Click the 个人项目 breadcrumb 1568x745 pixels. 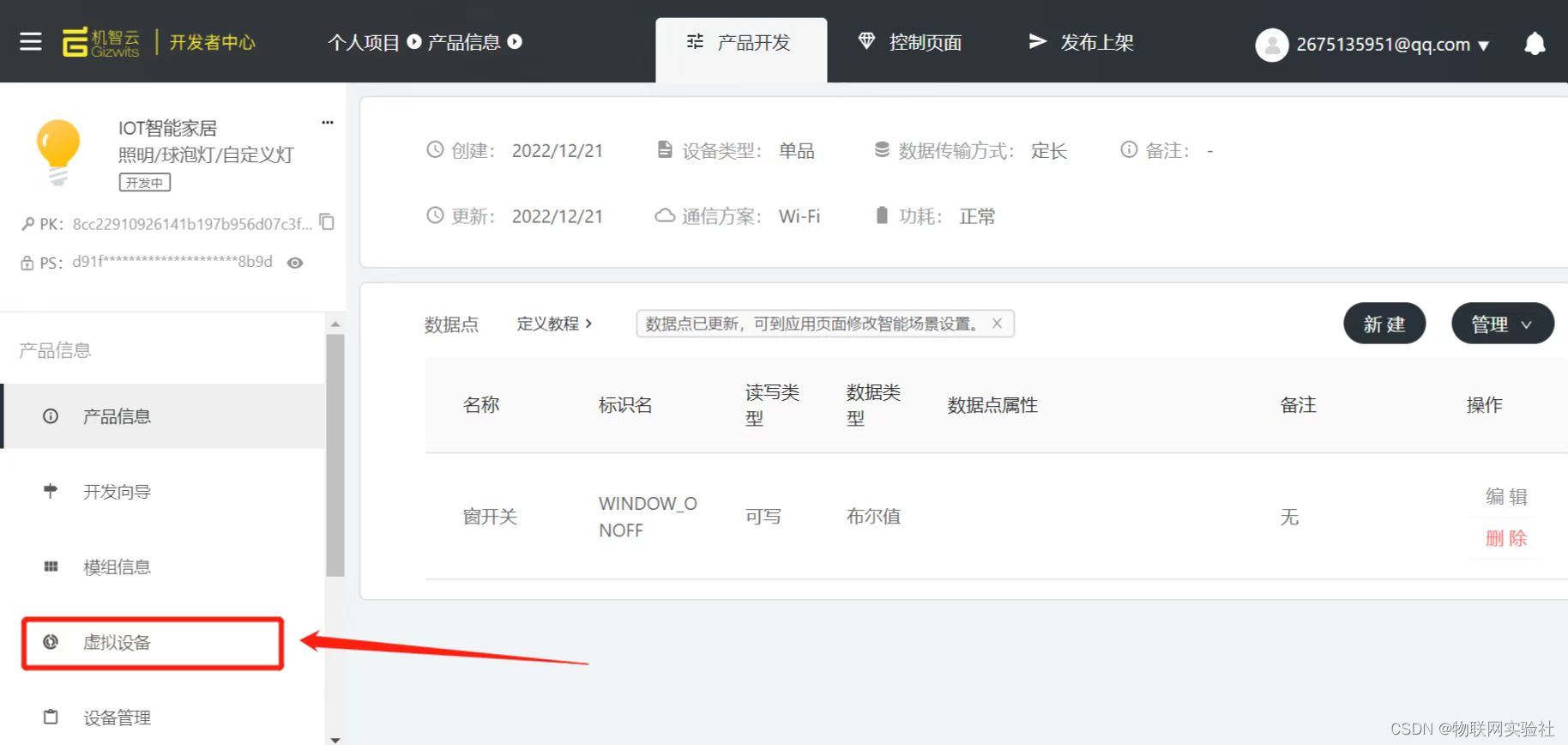click(x=364, y=42)
